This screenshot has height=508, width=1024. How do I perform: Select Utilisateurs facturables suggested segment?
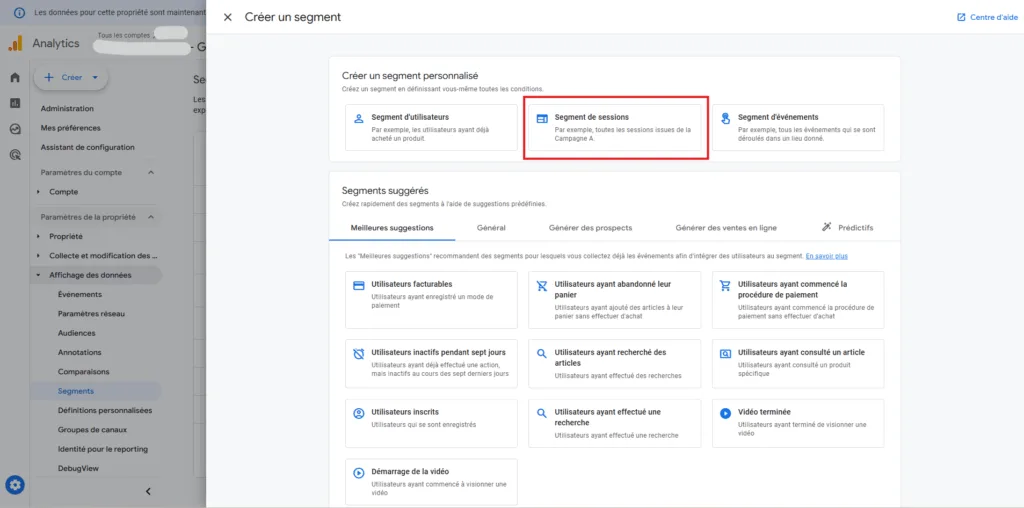coord(431,299)
